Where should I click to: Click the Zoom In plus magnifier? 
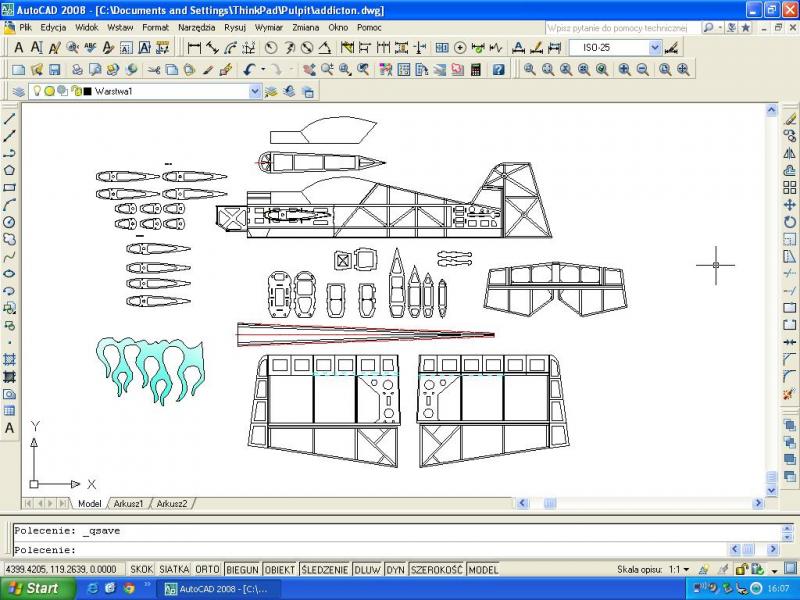(x=624, y=69)
